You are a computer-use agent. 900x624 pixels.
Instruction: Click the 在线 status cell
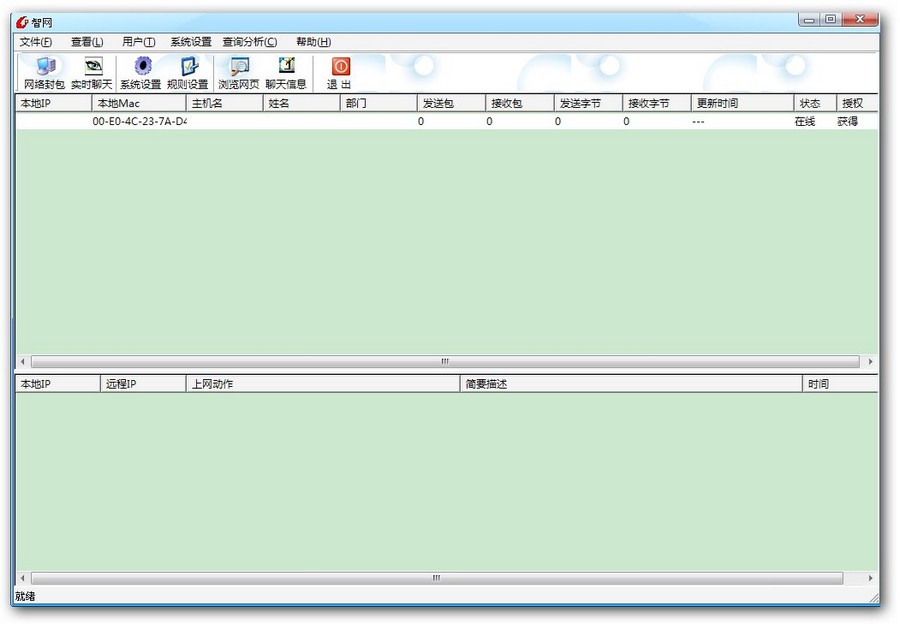tap(805, 121)
